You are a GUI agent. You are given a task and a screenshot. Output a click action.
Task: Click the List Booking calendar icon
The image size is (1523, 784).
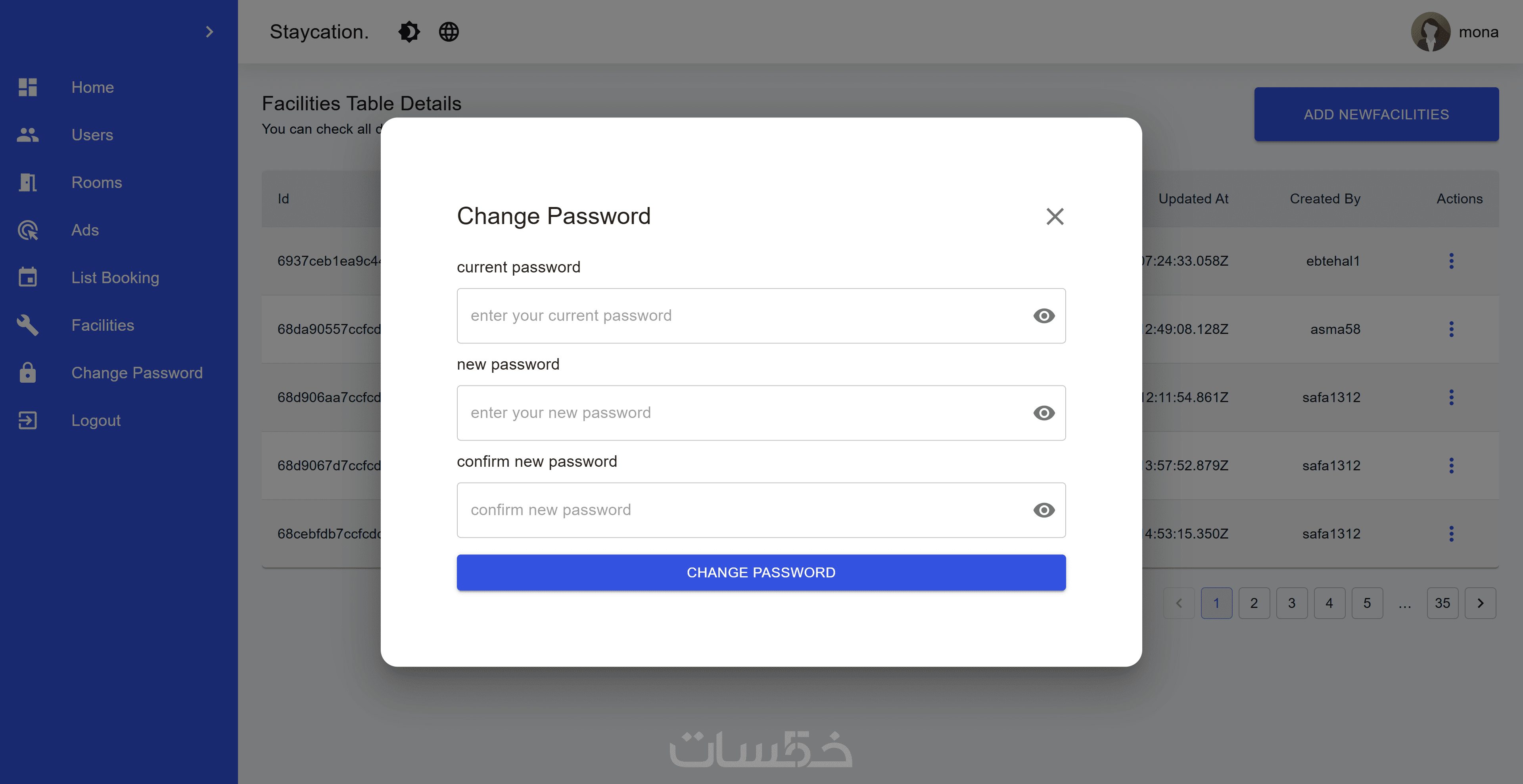[x=28, y=277]
